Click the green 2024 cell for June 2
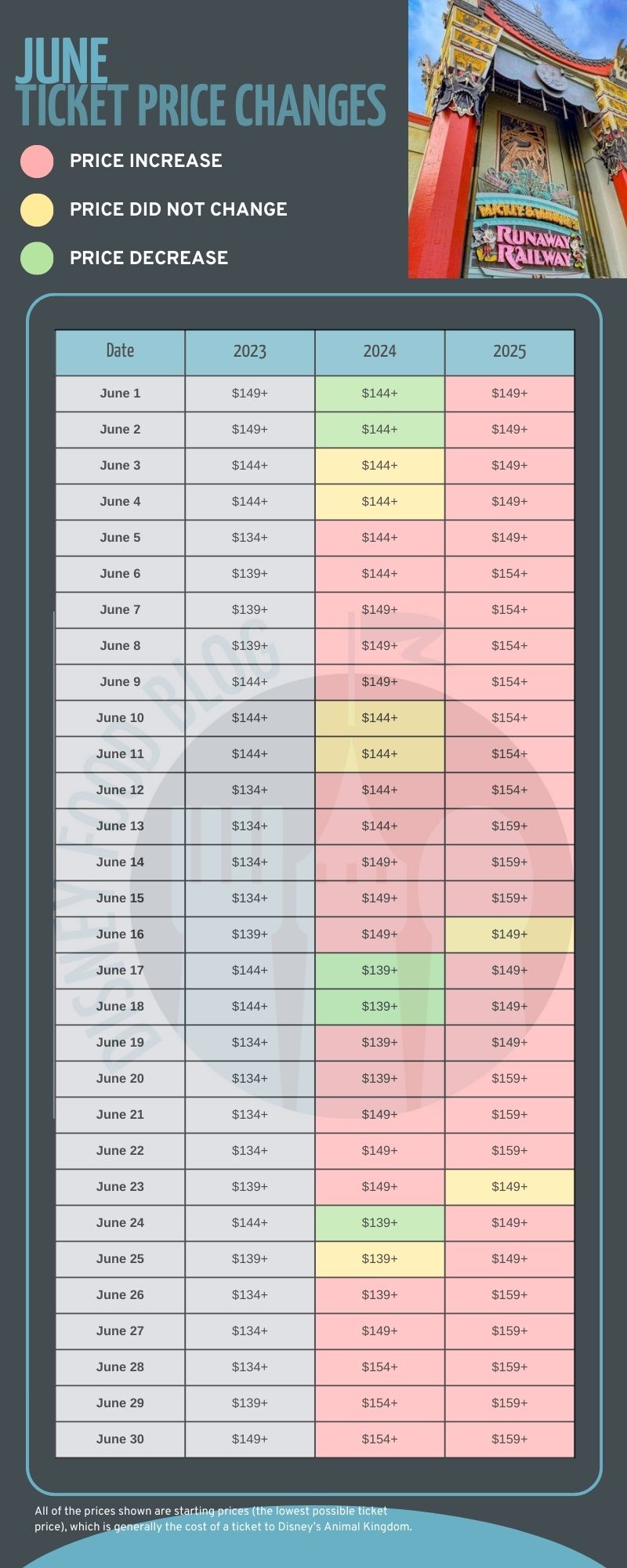Image resolution: width=627 pixels, height=1568 pixels. [380, 430]
